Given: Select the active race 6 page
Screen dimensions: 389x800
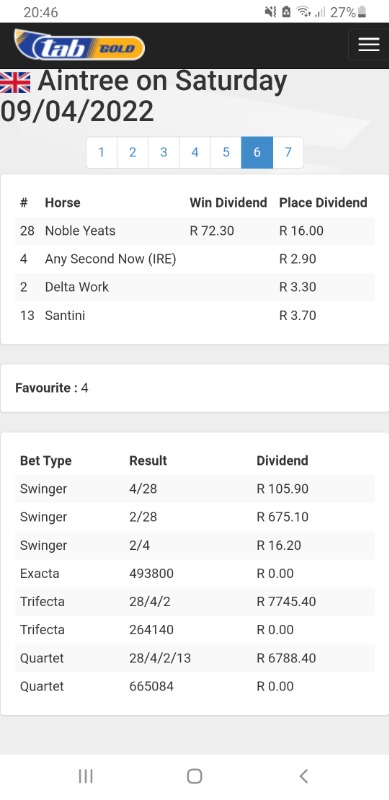Looking at the screenshot, I should [257, 152].
